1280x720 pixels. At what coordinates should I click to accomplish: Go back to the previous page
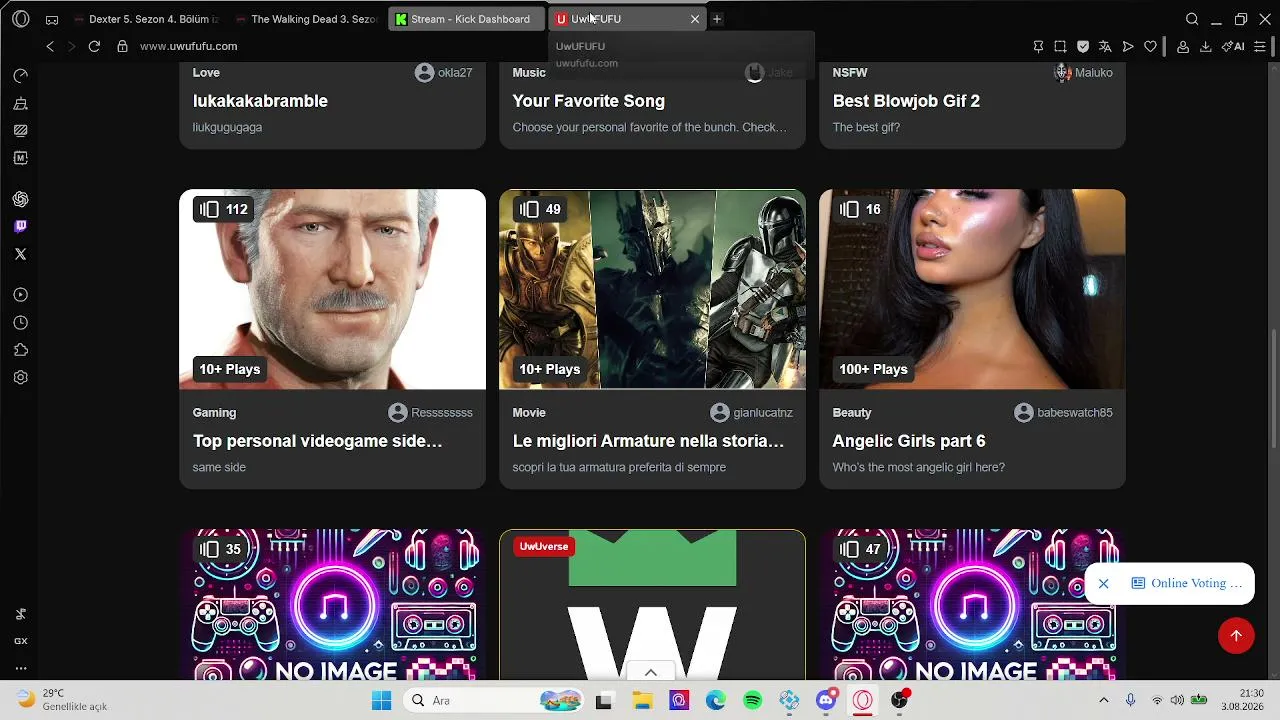tap(50, 46)
